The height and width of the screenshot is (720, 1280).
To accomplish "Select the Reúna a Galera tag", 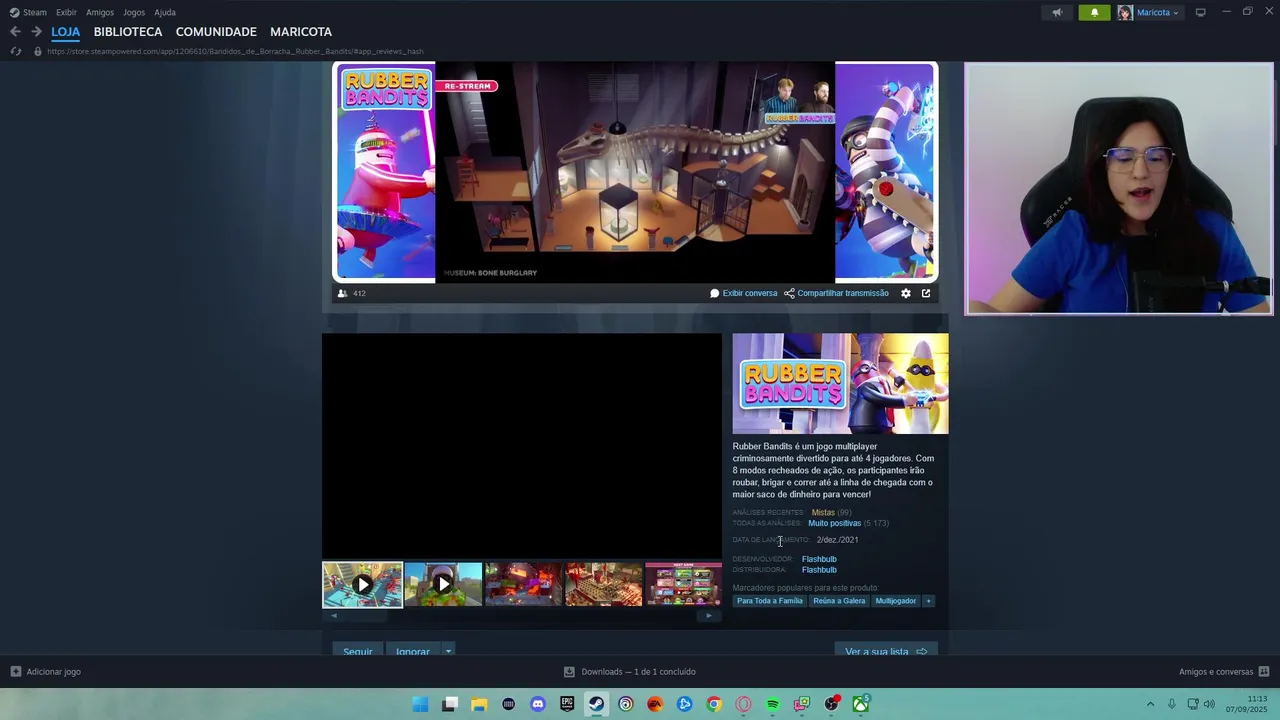I will (839, 601).
